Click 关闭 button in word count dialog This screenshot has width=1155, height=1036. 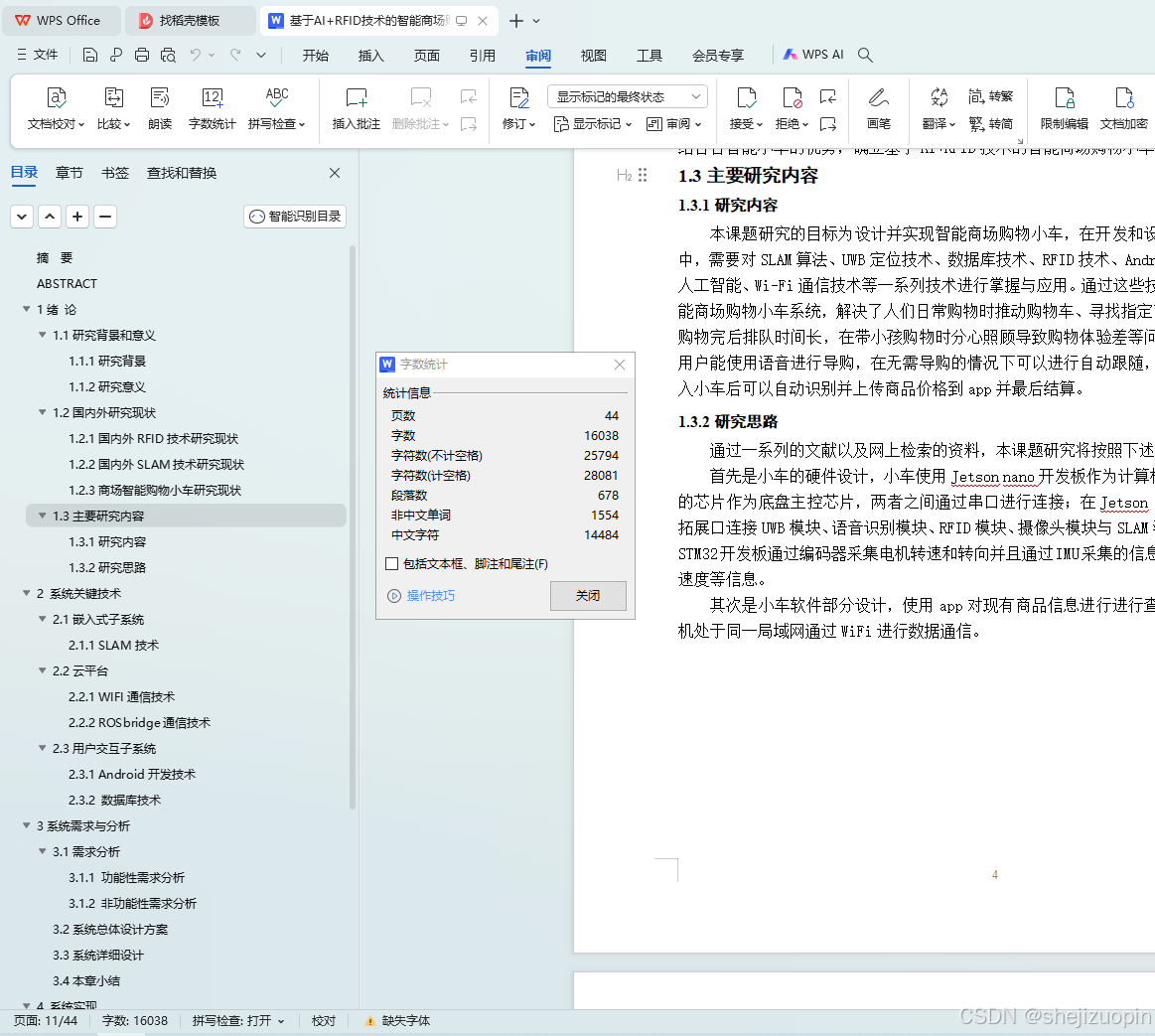click(x=588, y=595)
